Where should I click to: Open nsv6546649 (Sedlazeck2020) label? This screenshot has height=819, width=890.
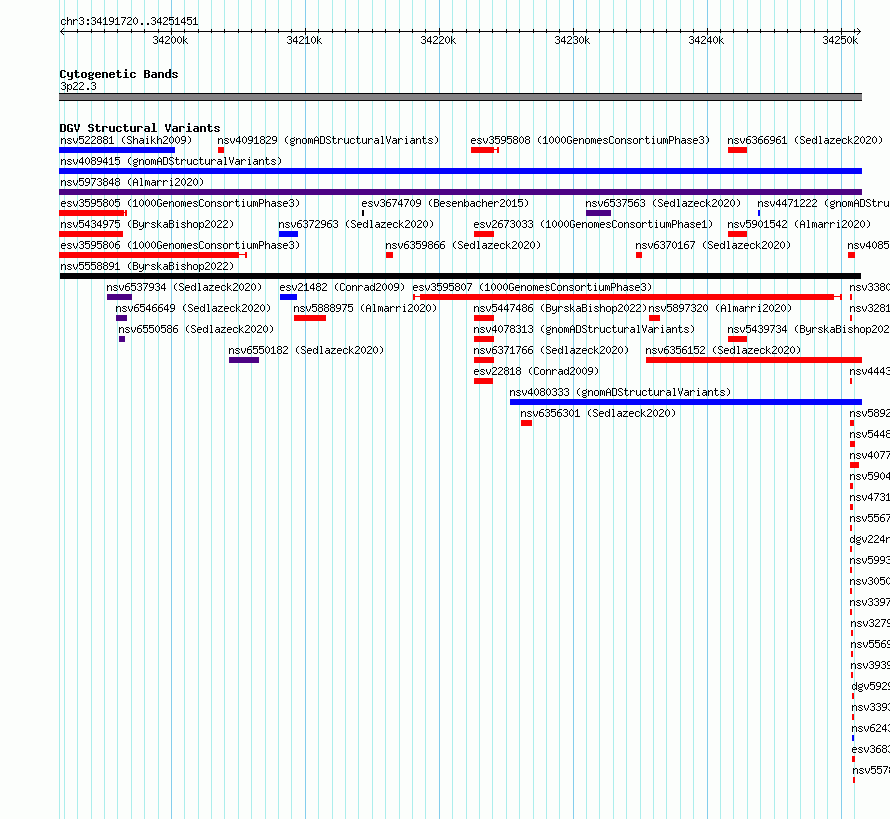194,308
